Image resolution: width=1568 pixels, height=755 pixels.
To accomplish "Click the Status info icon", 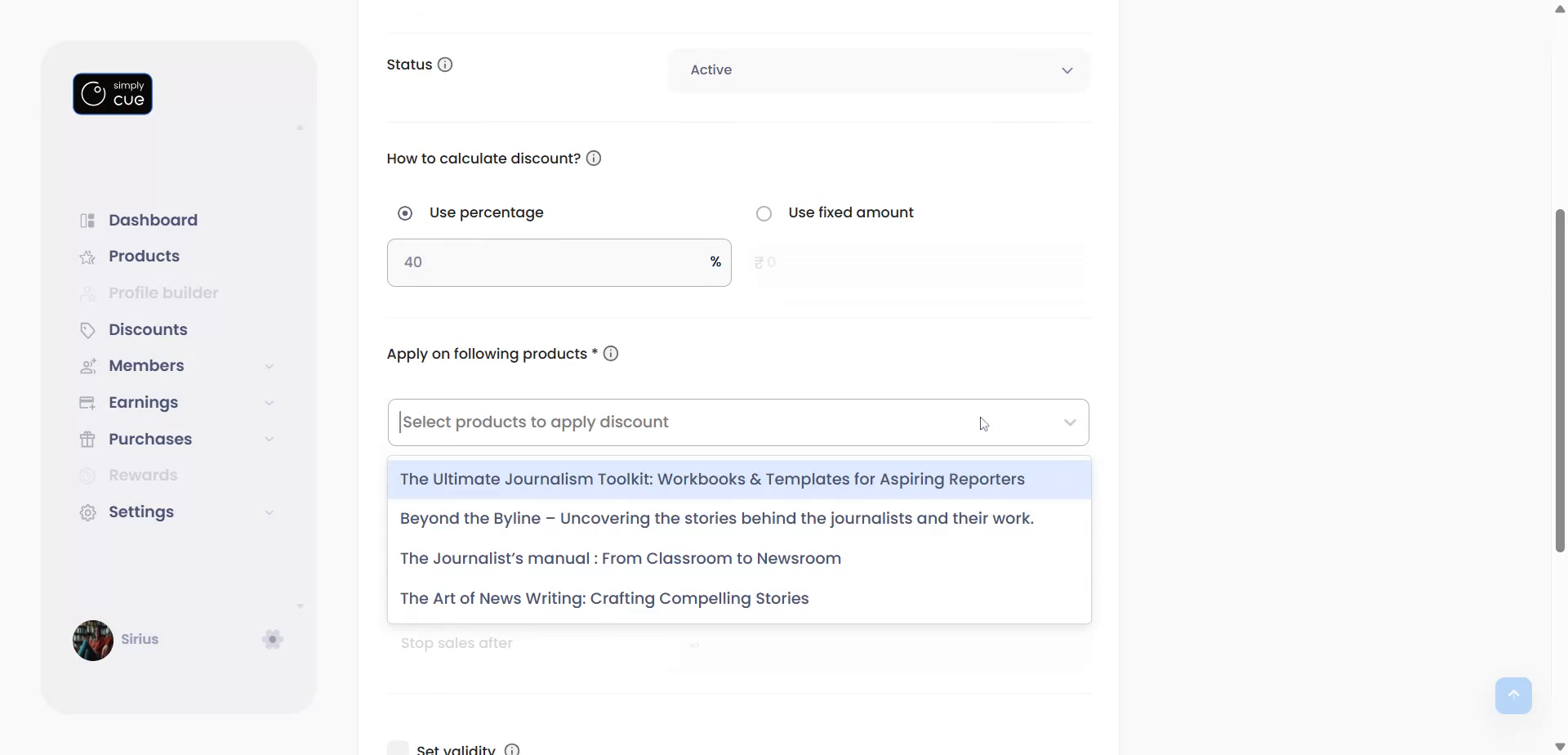I will (x=445, y=65).
